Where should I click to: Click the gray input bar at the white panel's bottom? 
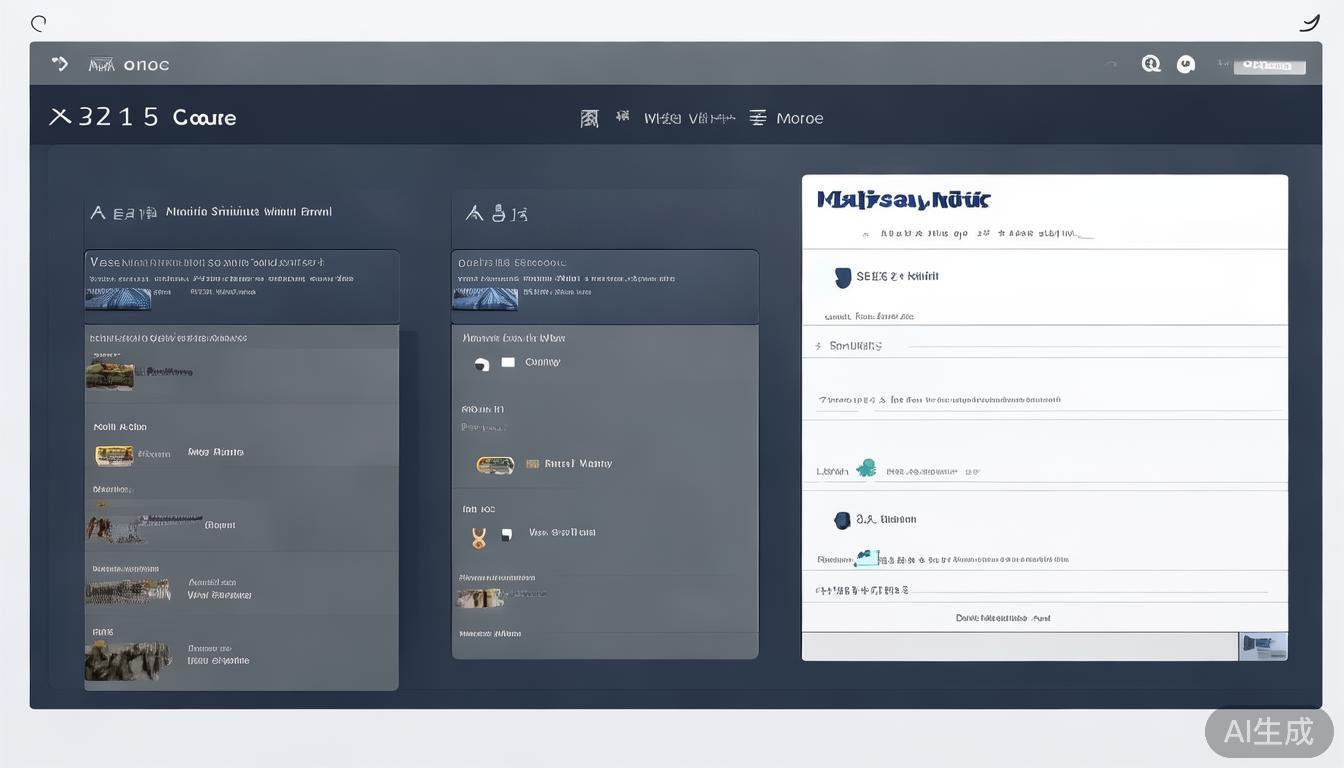1020,646
